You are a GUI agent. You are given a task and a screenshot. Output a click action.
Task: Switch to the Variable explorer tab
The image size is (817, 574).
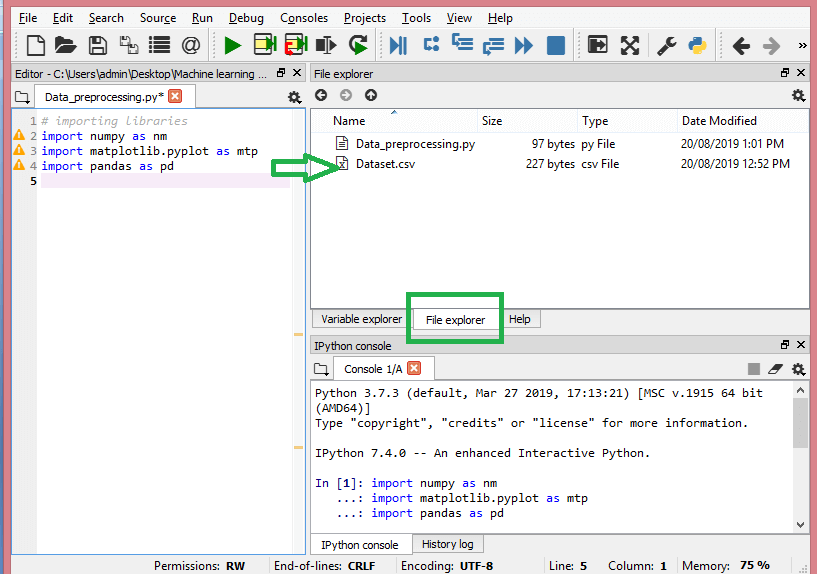361,319
